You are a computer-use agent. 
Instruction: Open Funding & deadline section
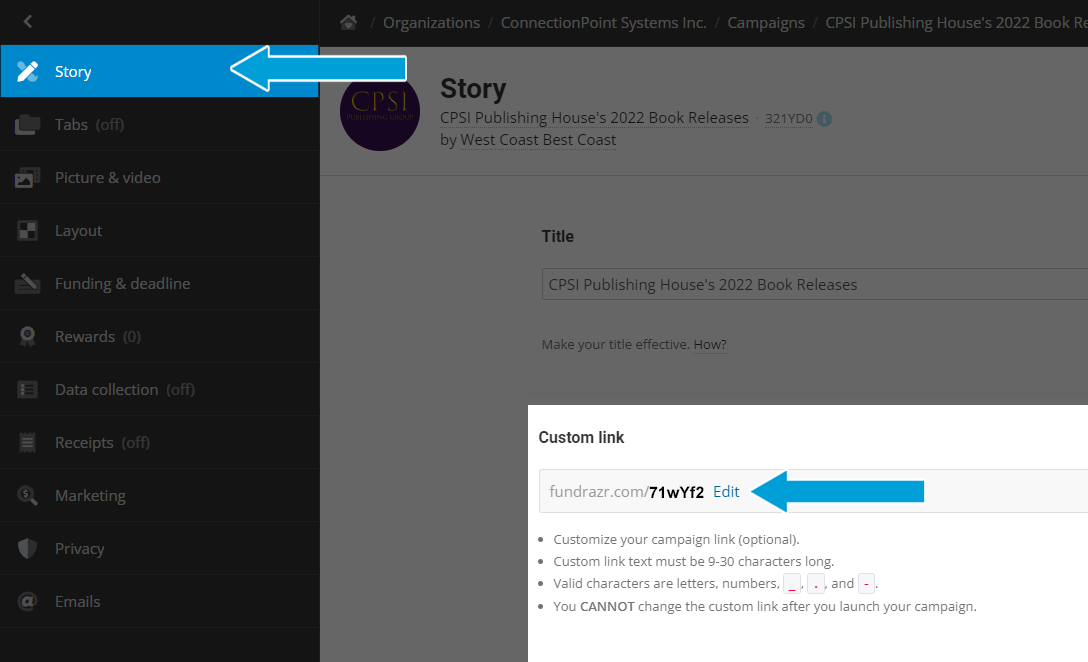click(160, 283)
